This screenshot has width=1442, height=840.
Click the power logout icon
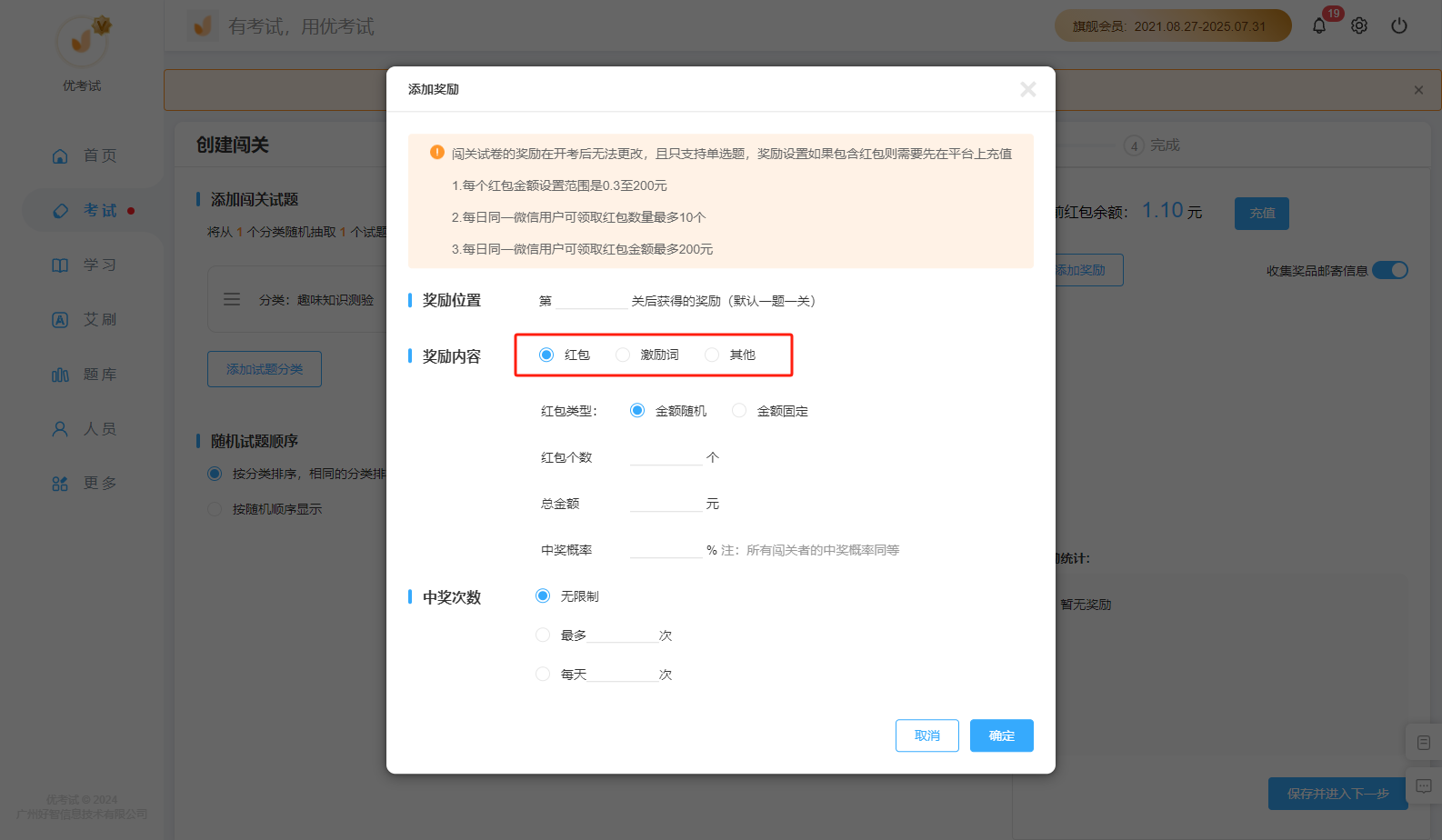tap(1399, 26)
